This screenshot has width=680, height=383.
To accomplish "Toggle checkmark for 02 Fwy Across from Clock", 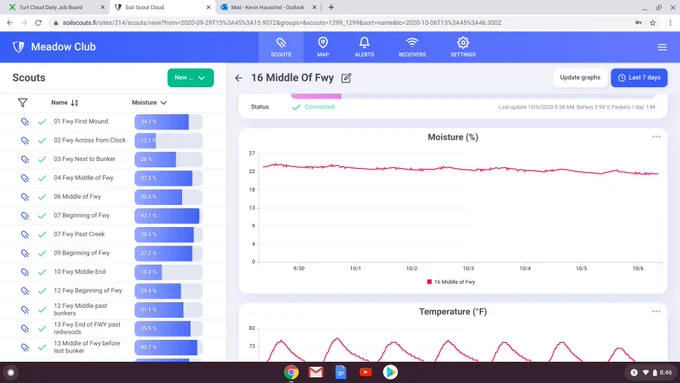I will pyautogui.click(x=42, y=141).
